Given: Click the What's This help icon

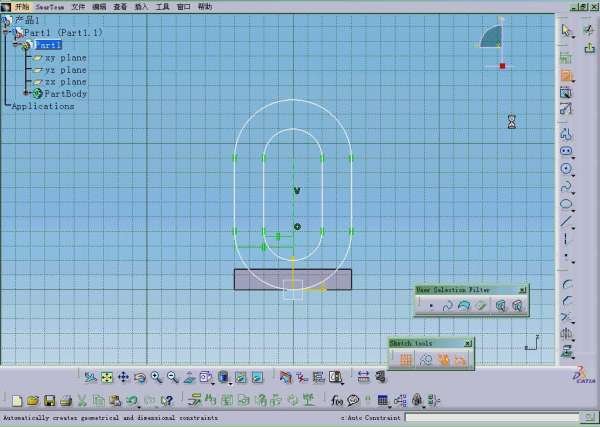Looking at the screenshot, I should [x=167, y=401].
